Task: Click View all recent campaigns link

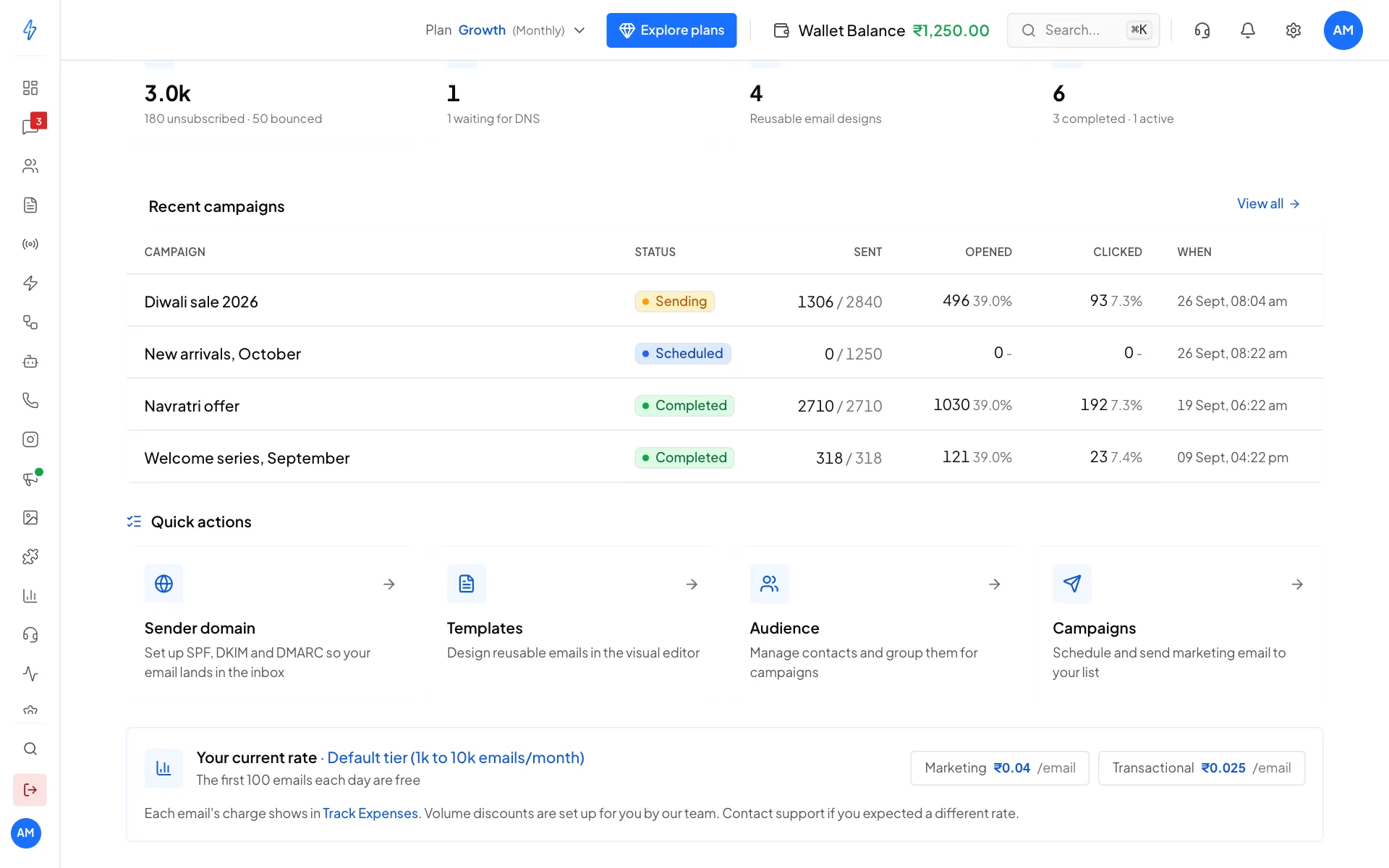Action: tap(1268, 204)
